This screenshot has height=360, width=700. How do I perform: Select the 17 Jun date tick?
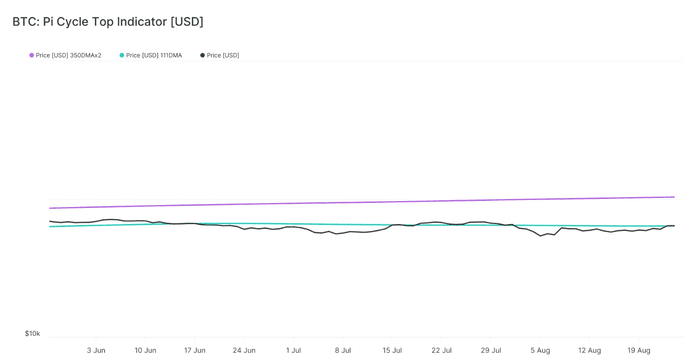(x=195, y=351)
